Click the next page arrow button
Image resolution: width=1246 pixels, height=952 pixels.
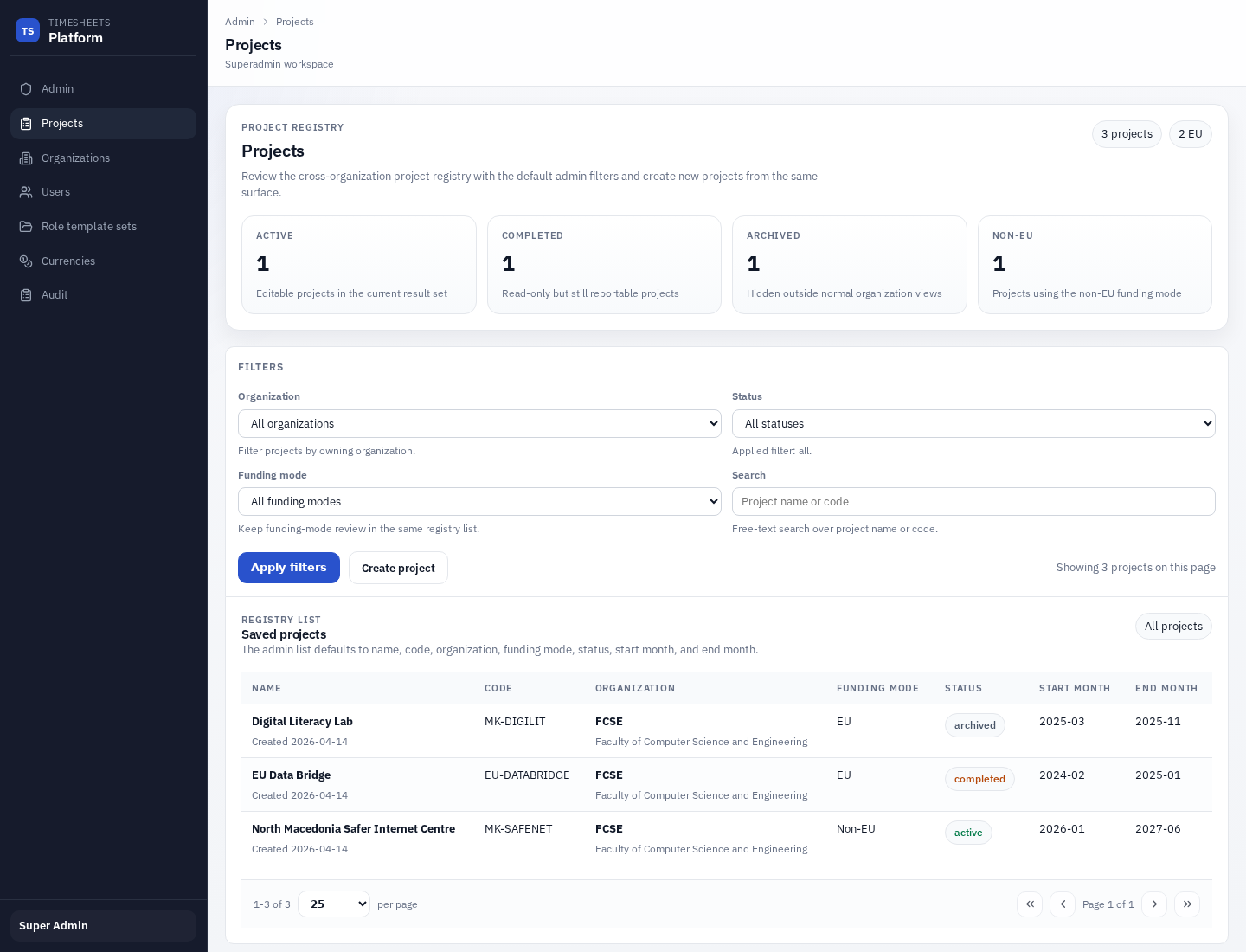[1154, 904]
